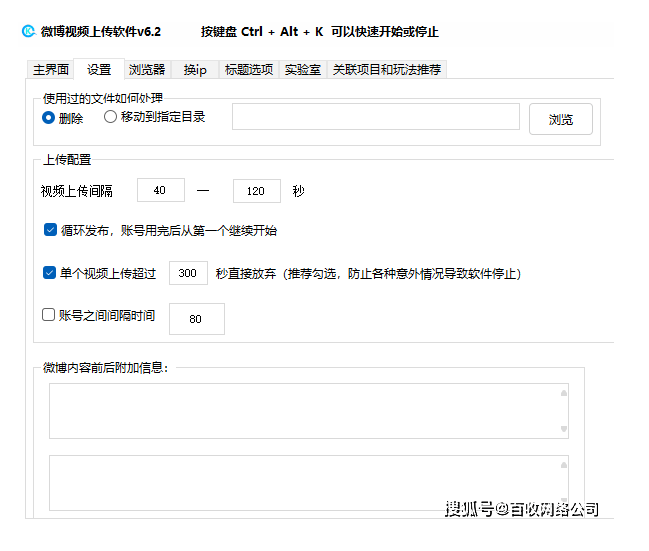649x551 pixels.
Task: Click the 微博视频上传软件v6.2 title text
Action: pos(101,31)
